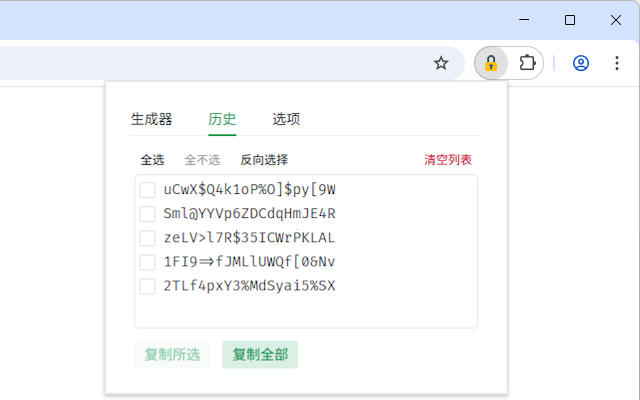Switch to the 生成器 tab
Image resolution: width=640 pixels, height=400 pixels.
tap(151, 119)
